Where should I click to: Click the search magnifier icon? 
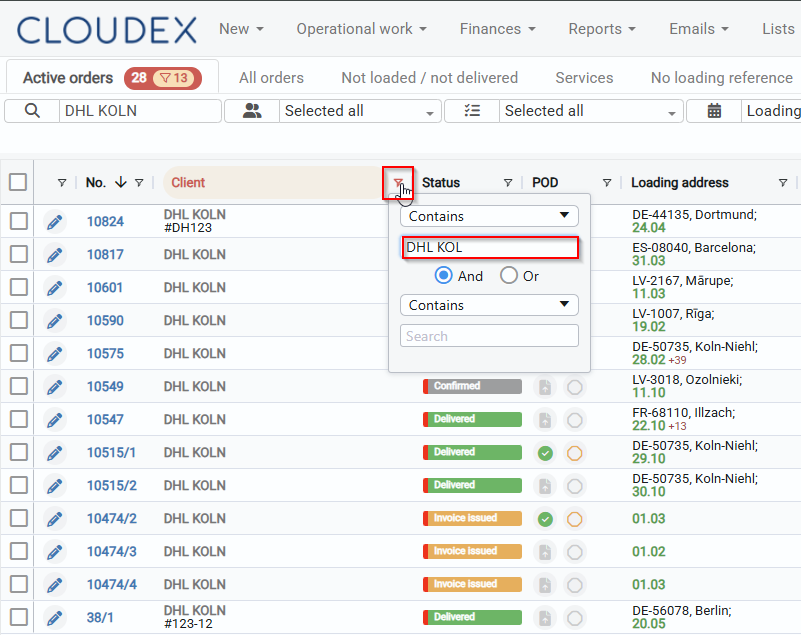coord(32,111)
